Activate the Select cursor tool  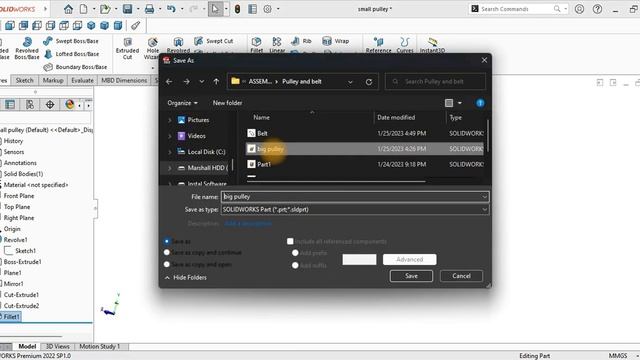pyautogui.click(x=215, y=9)
